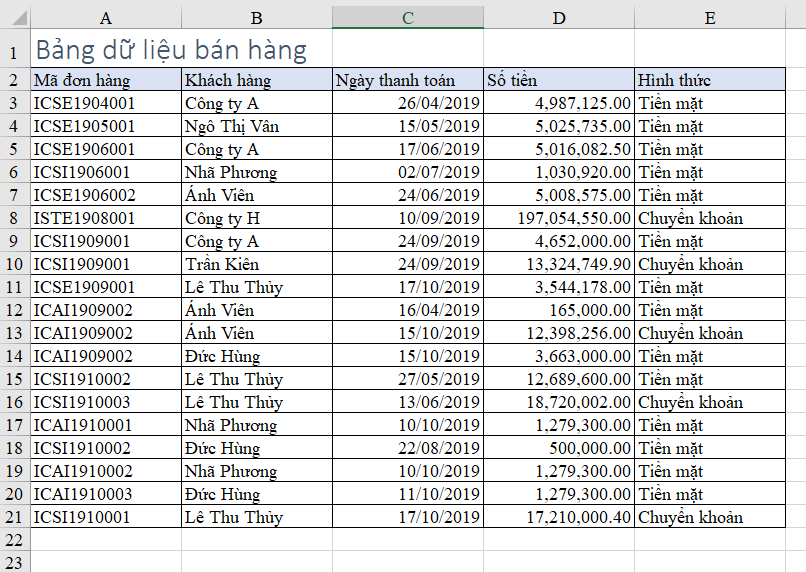Select cell with order ICSE1904001
Screen dimensions: 806x572
106,103
